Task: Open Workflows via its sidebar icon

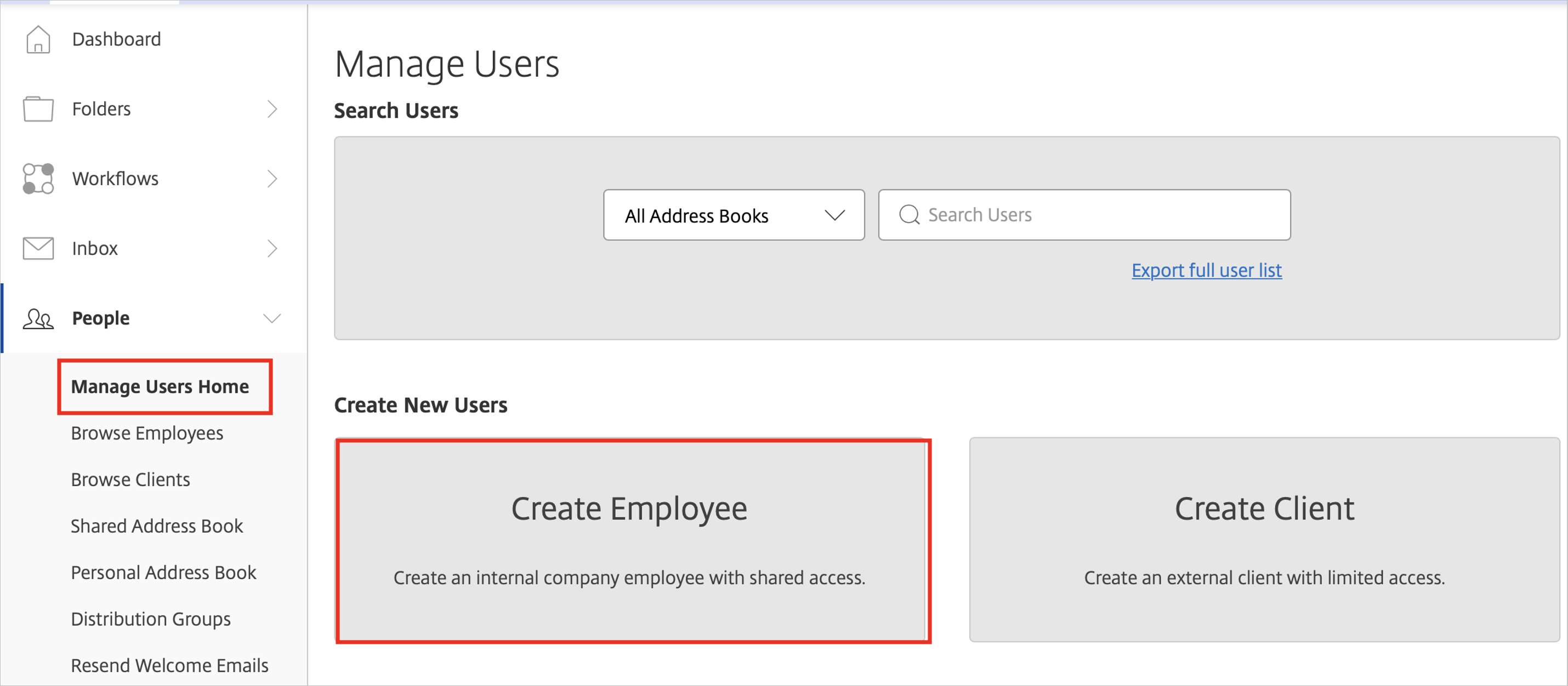Action: tap(38, 178)
